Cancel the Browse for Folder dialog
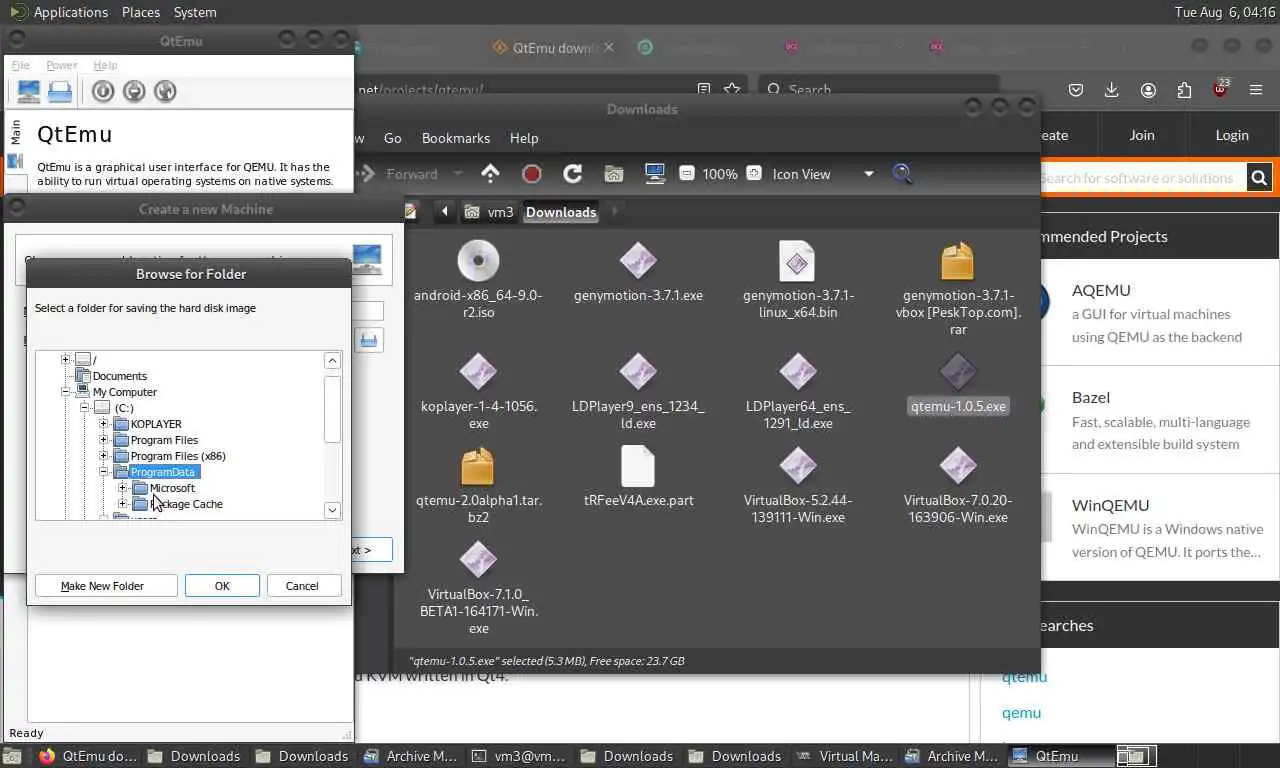 [x=302, y=586]
